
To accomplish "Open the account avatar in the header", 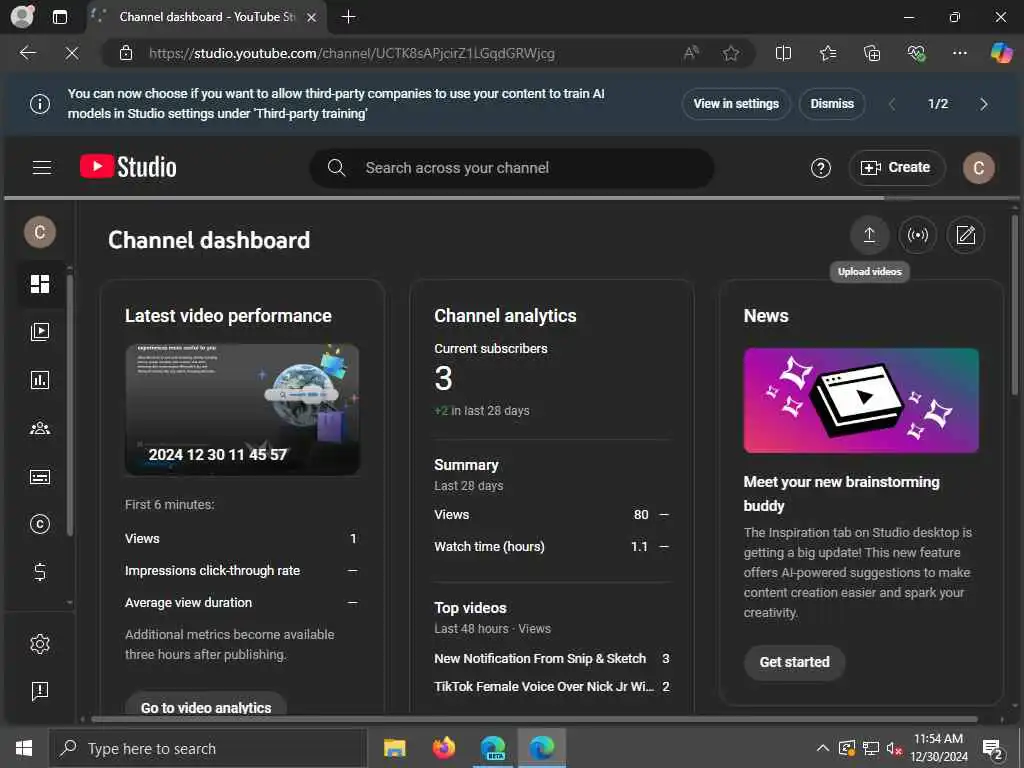I will coord(978,168).
